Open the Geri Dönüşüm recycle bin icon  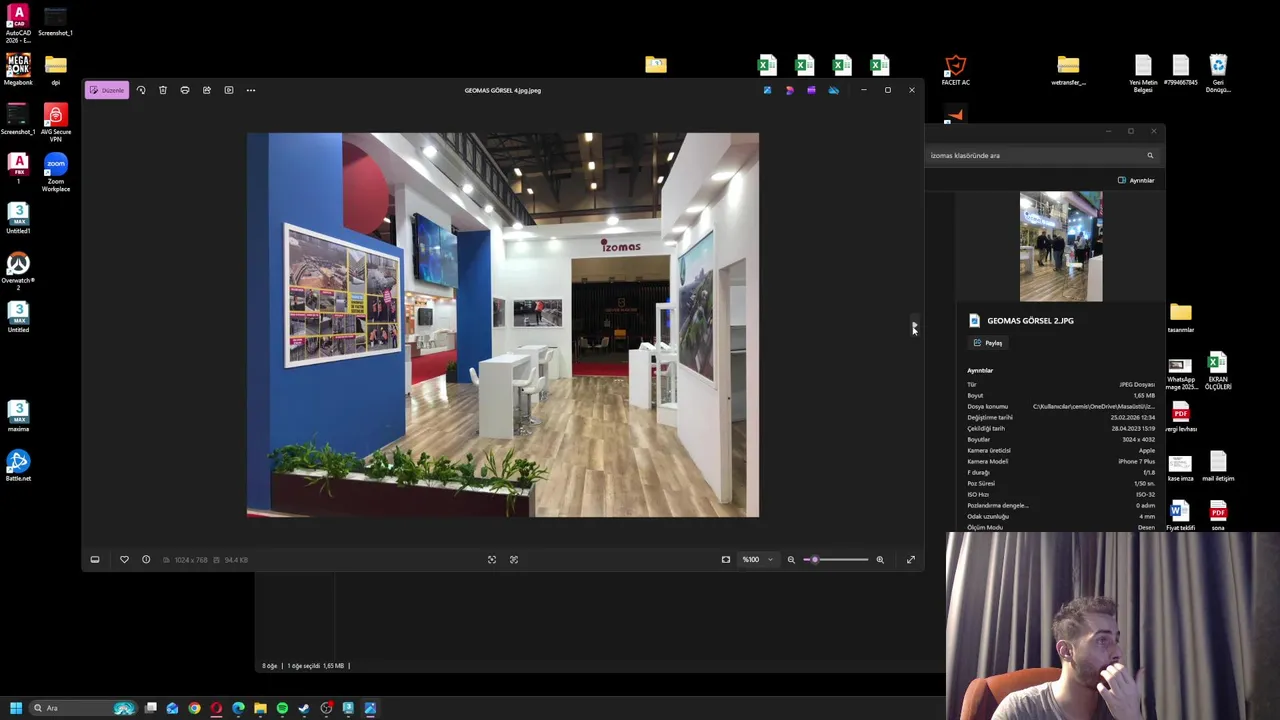pyautogui.click(x=1218, y=73)
